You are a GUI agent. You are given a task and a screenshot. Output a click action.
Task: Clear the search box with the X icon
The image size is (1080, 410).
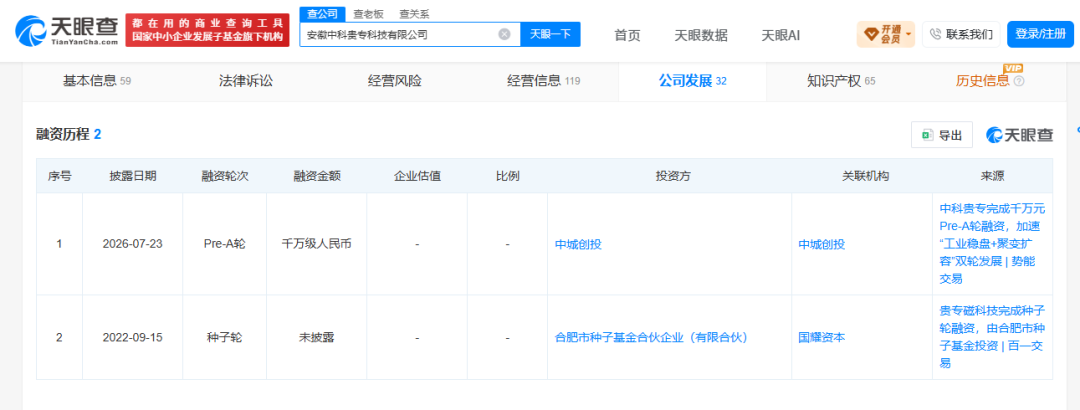tap(504, 34)
